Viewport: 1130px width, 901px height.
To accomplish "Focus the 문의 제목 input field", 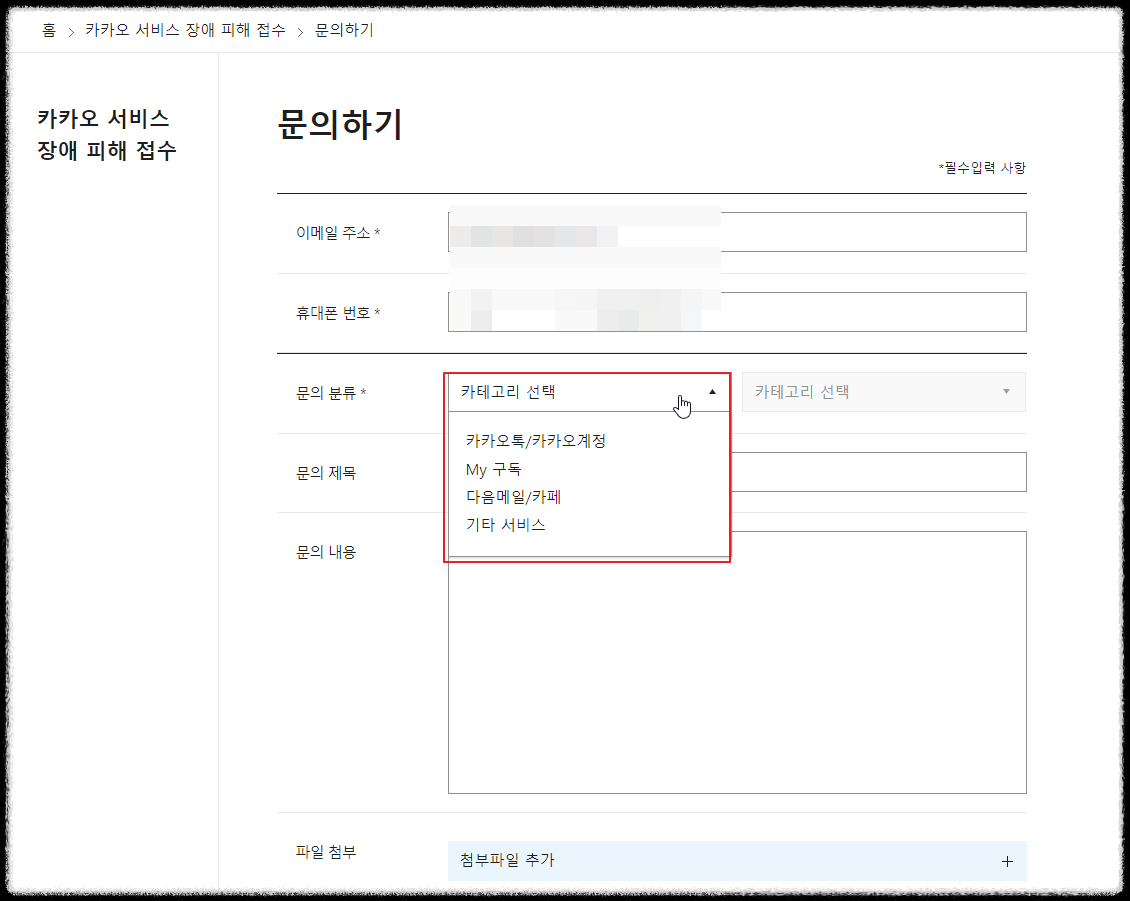I will (878, 472).
